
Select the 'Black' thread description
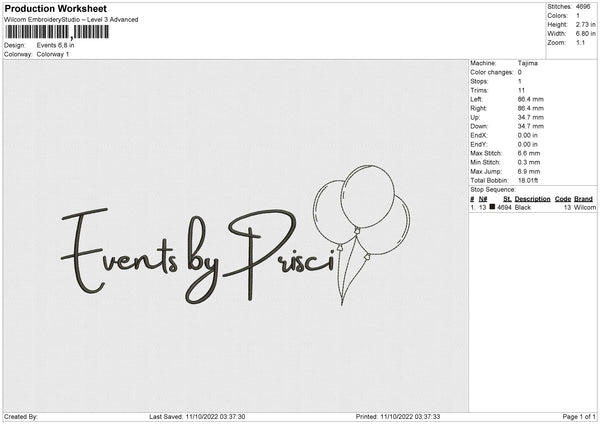(523, 207)
